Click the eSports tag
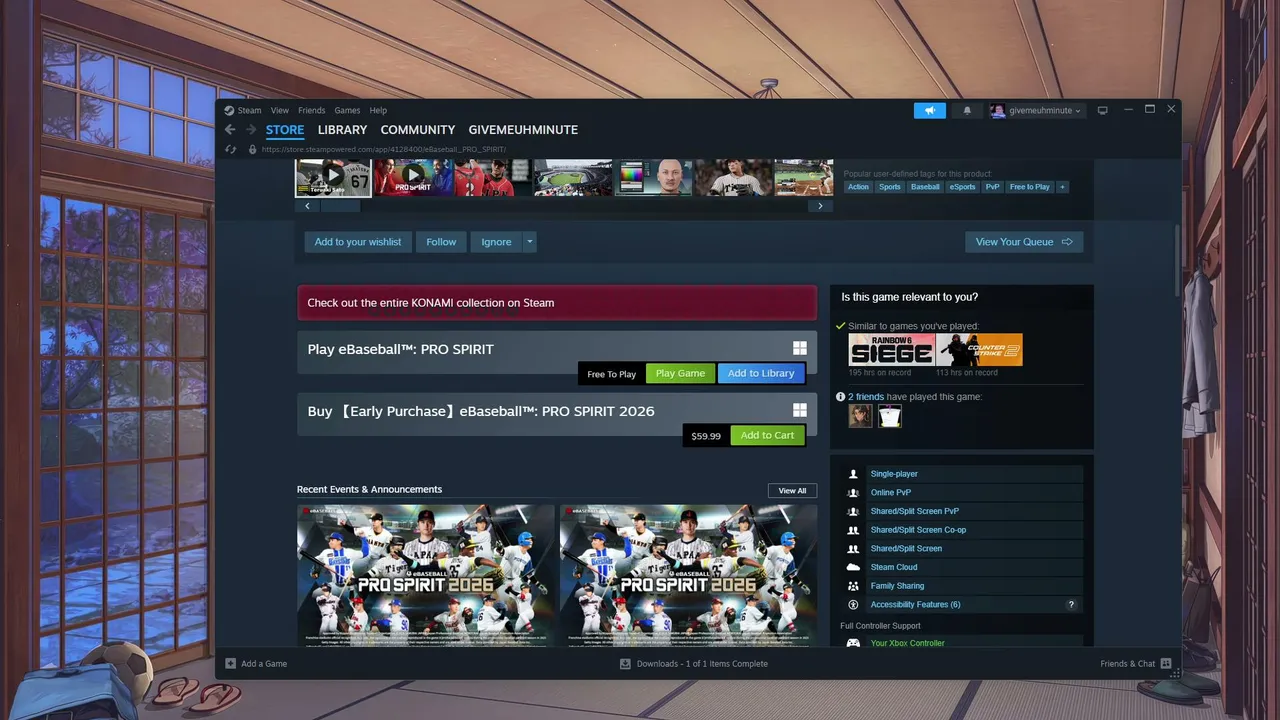Viewport: 1280px width, 720px height. [x=962, y=187]
